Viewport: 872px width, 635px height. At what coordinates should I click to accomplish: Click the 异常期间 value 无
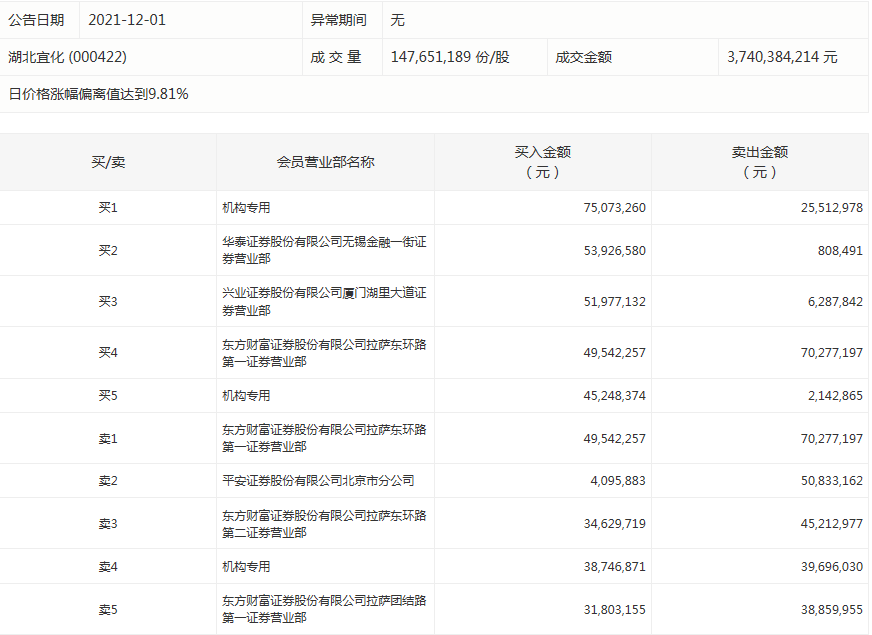[x=397, y=20]
